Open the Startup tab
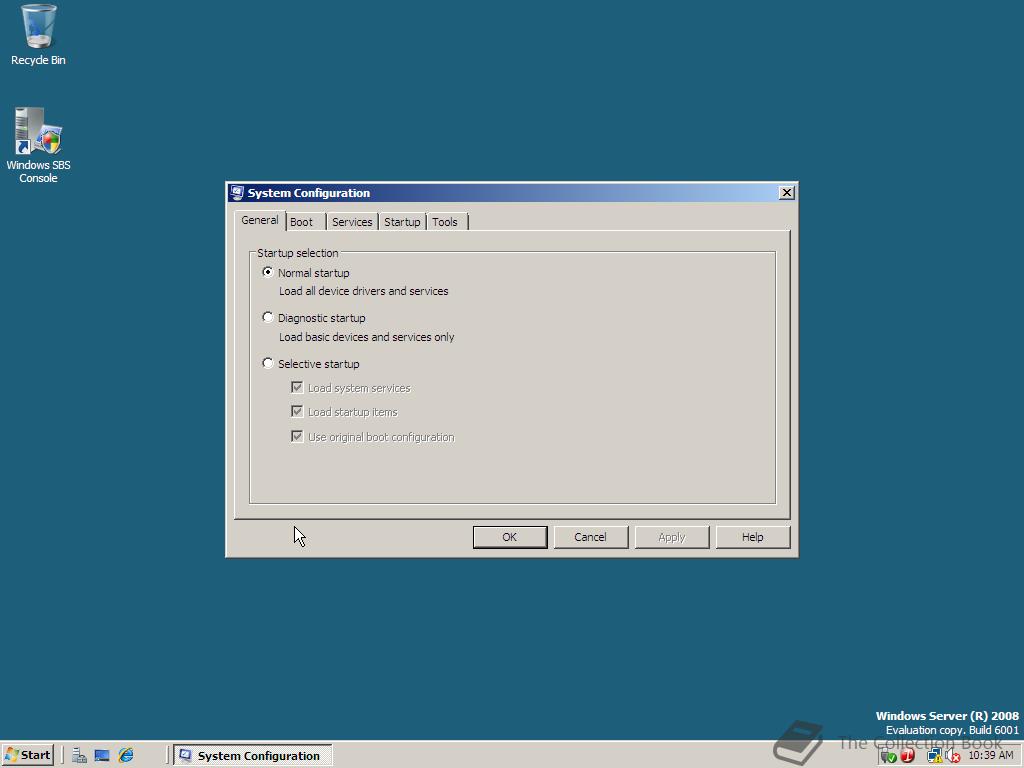Viewport: 1024px width, 768px height. tap(402, 222)
